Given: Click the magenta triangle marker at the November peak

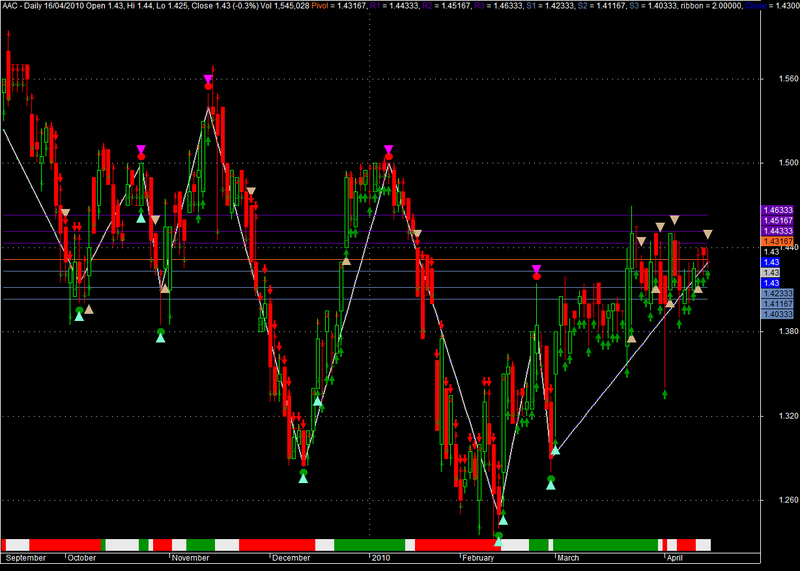Looking at the screenshot, I should [x=208, y=79].
